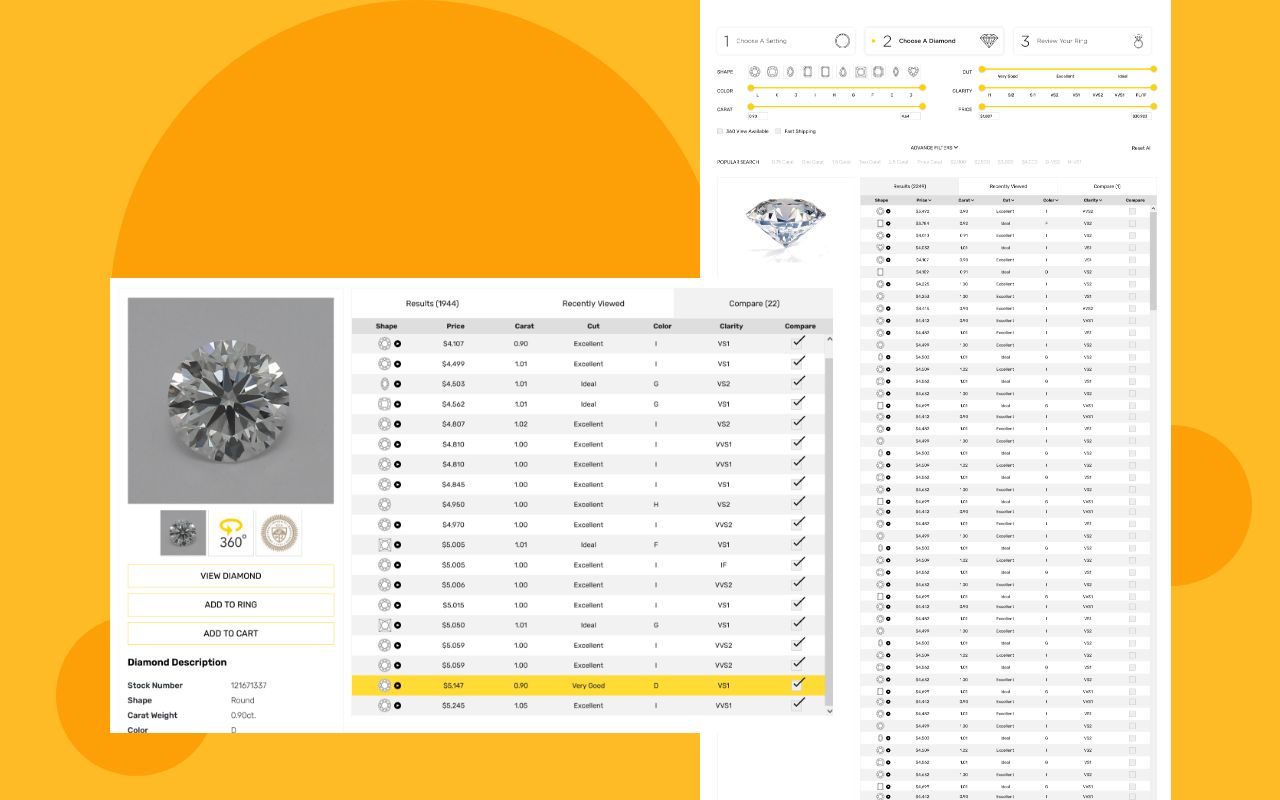This screenshot has height=800, width=1280.
Task: Click black dot icon in $5,015 row
Action: [x=397, y=605]
